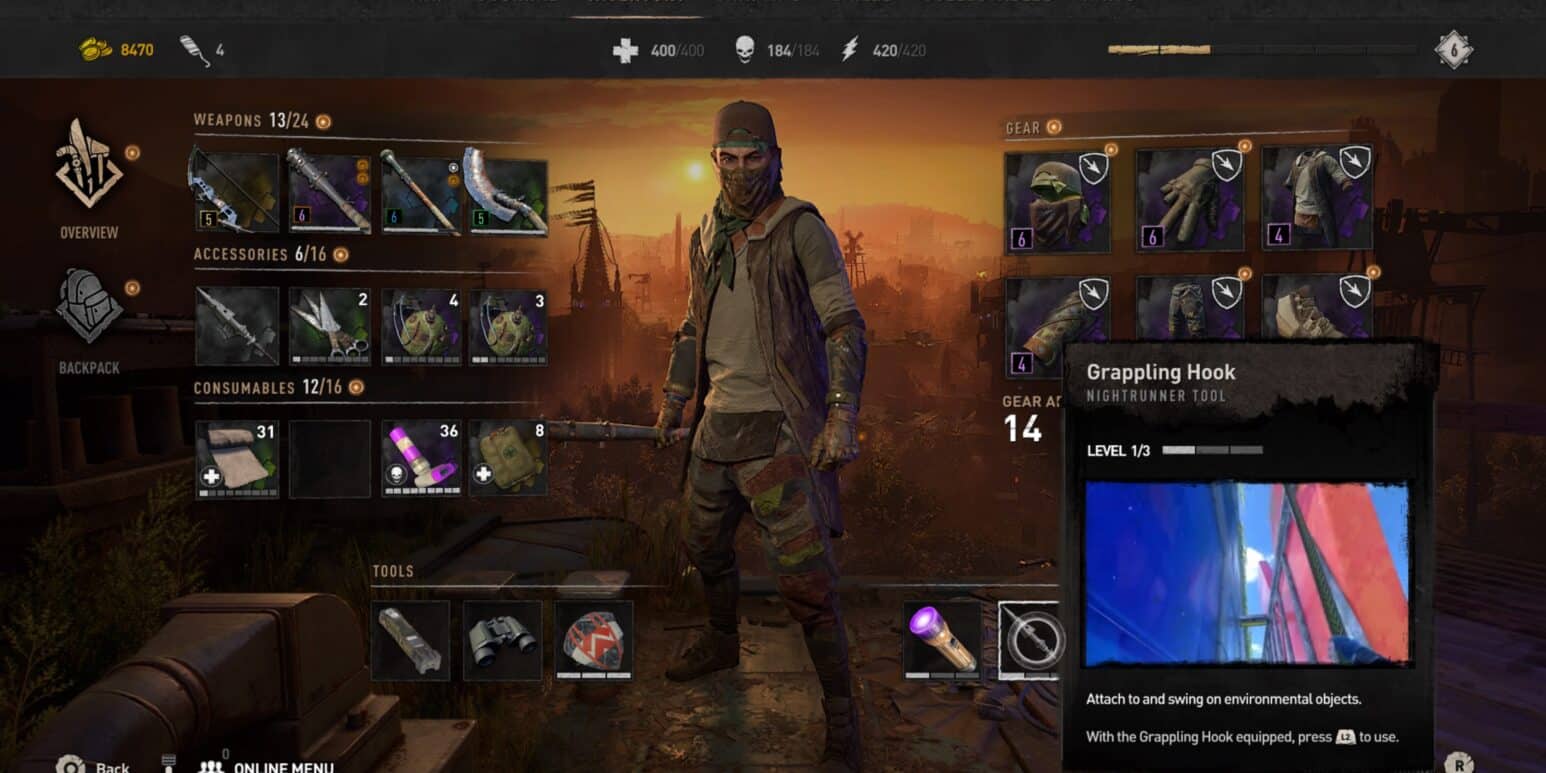Select the gloves gear slot
Viewport: 1546px width, 773px height.
click(1190, 198)
